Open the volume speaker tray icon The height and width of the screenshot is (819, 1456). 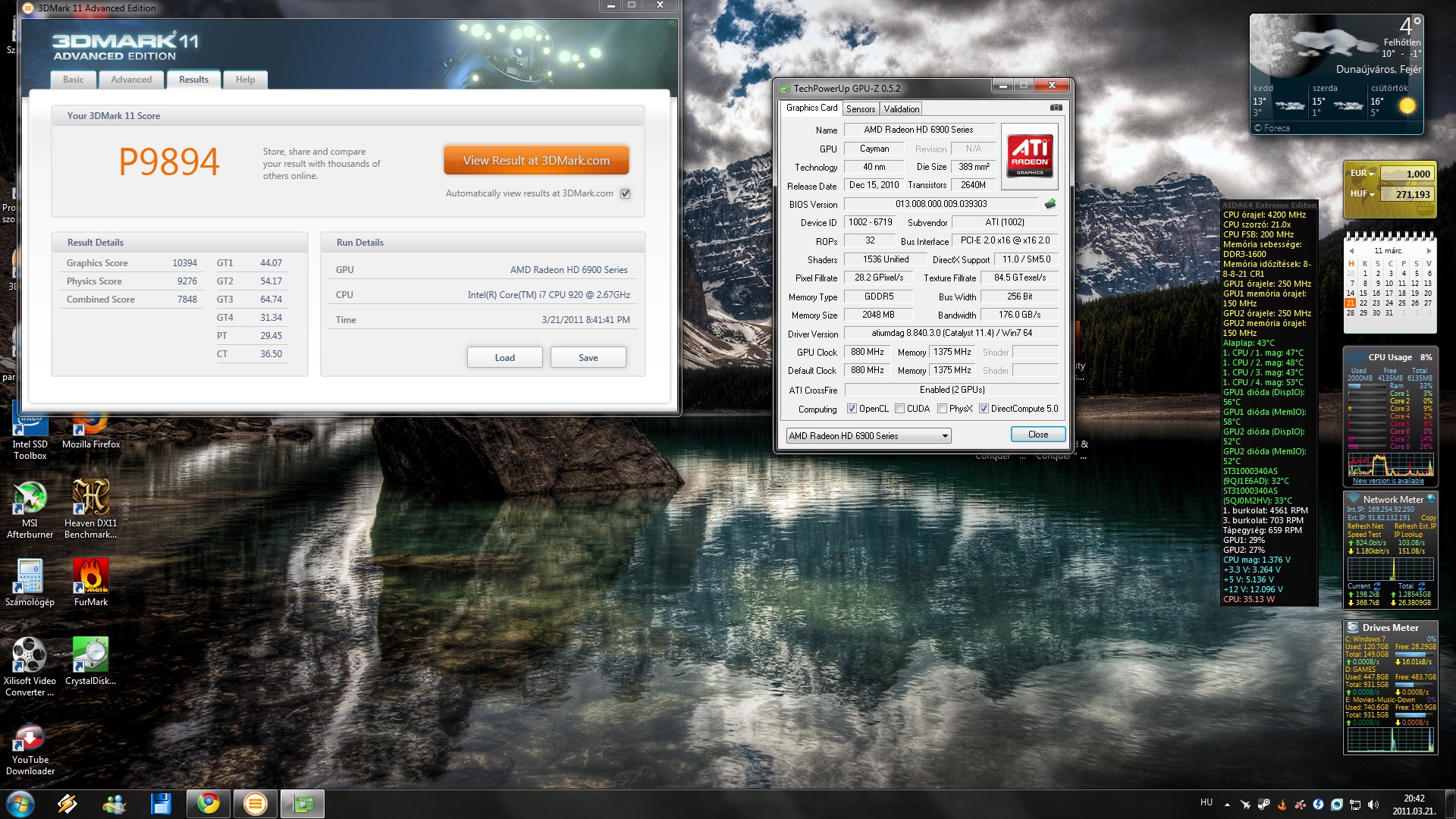[x=1373, y=804]
